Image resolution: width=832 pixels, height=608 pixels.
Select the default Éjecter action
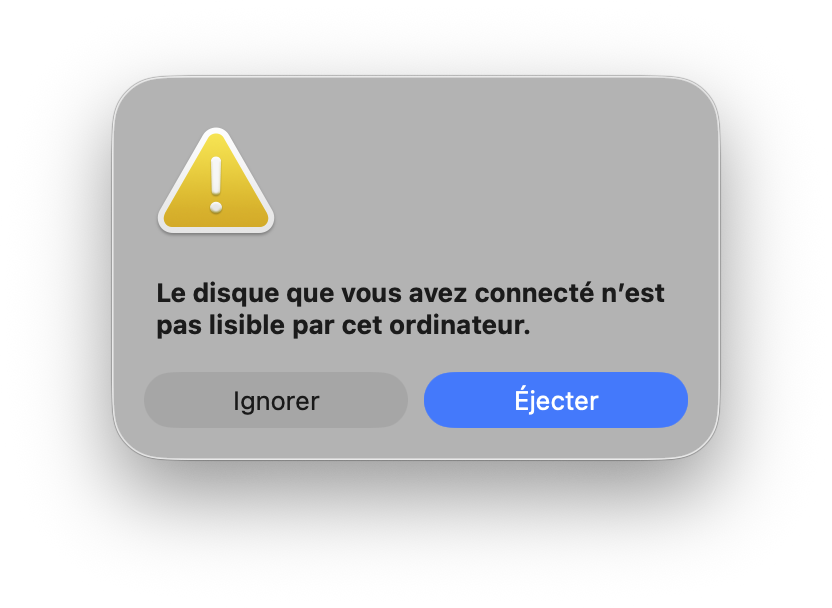click(556, 400)
